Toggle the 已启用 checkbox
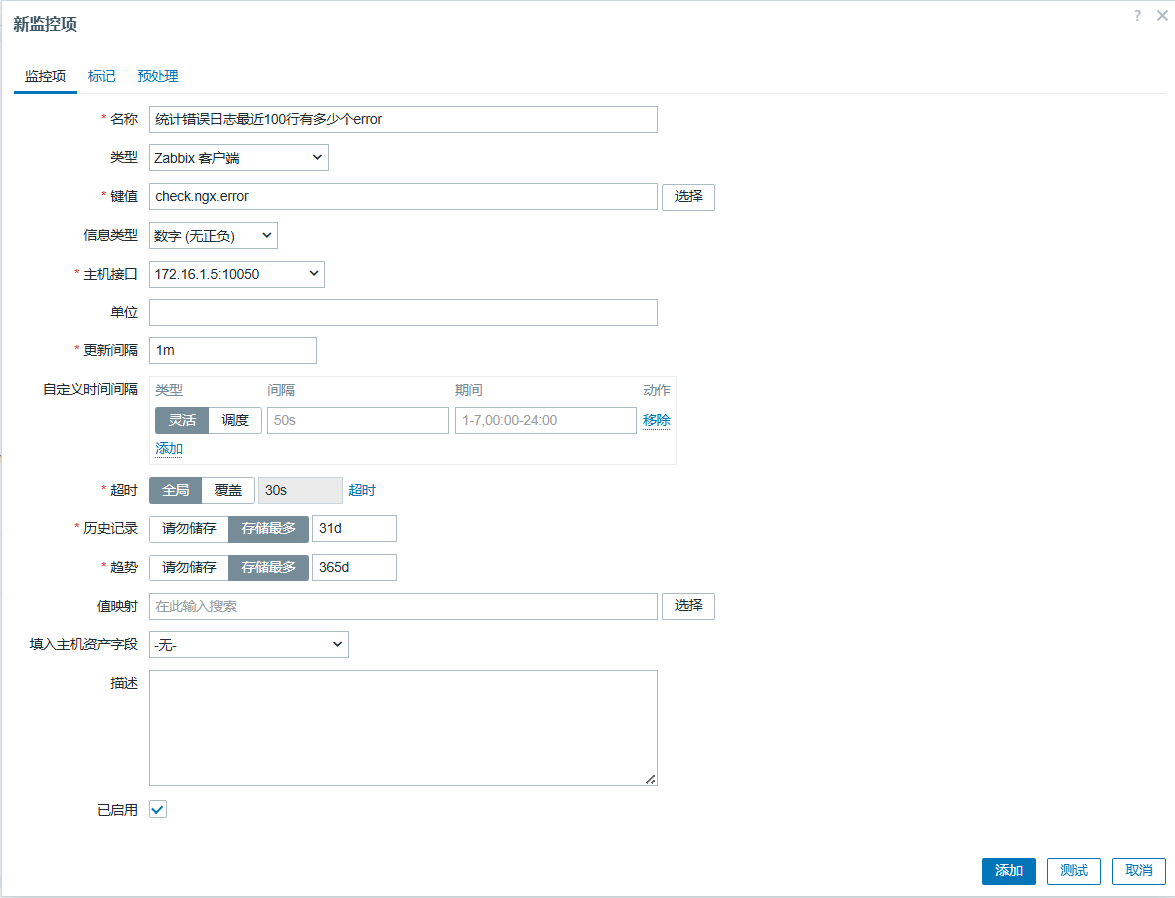 158,809
